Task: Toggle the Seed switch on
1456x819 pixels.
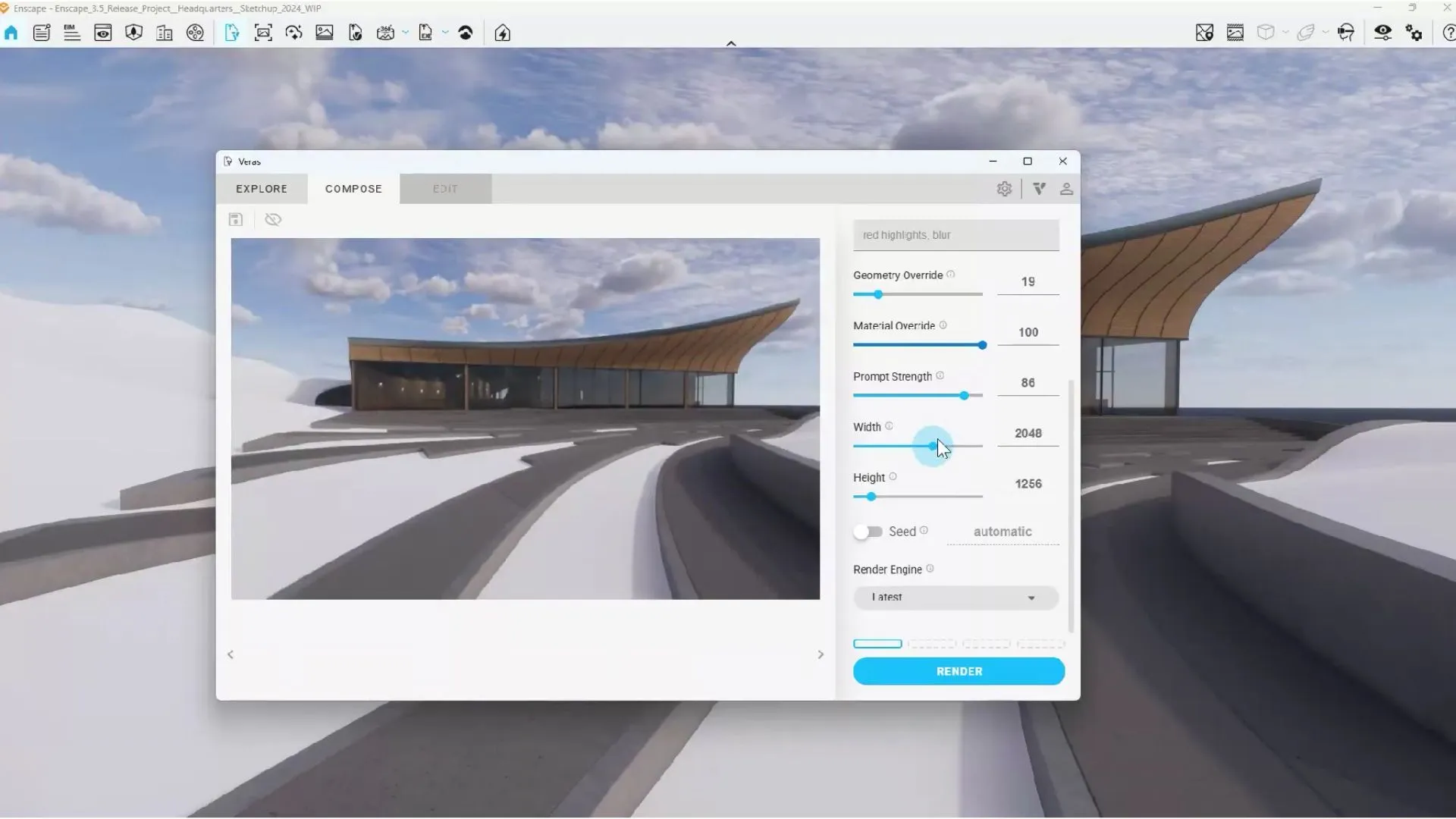Action: point(868,532)
